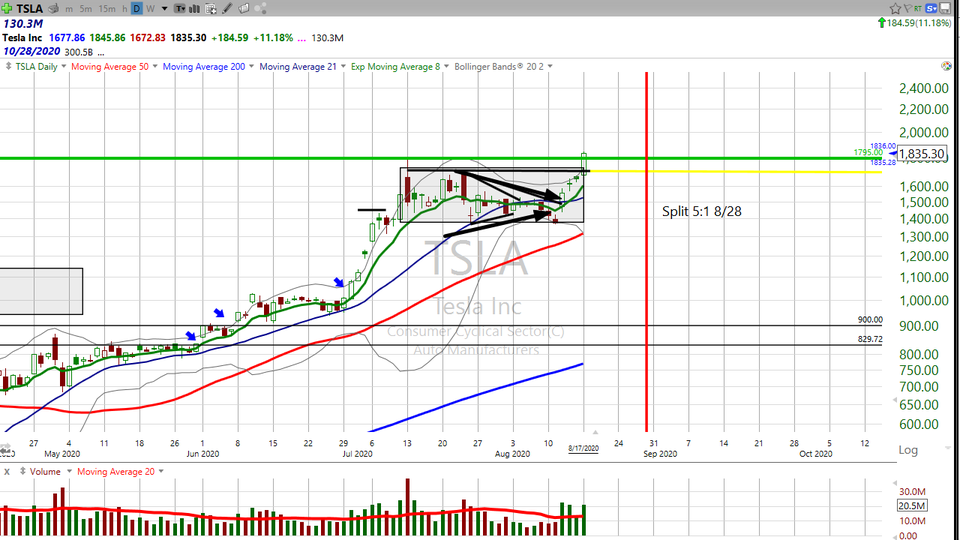Click the star favorite icon
This screenshot has width=960, height=540.
[x=897, y=8]
